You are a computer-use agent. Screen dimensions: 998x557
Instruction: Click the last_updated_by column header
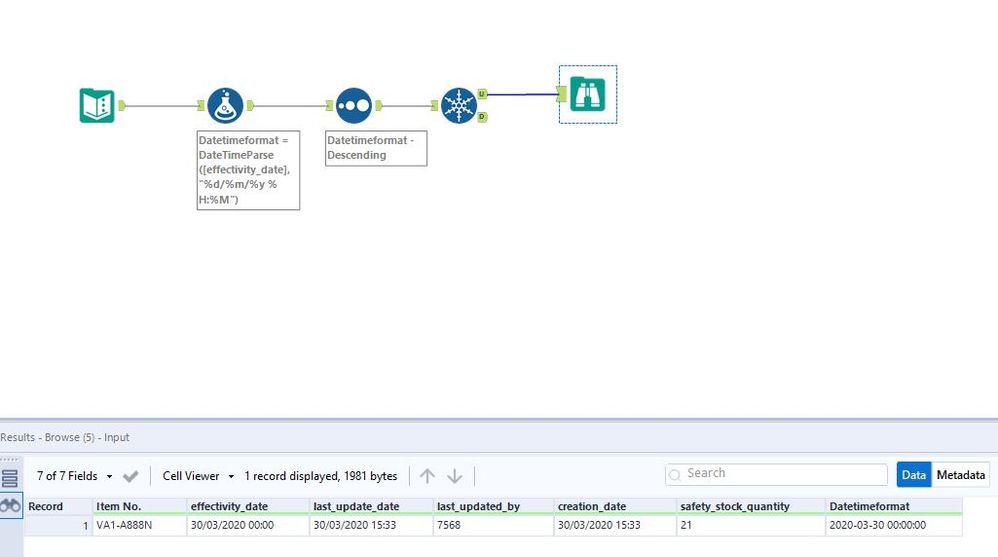(x=493, y=507)
